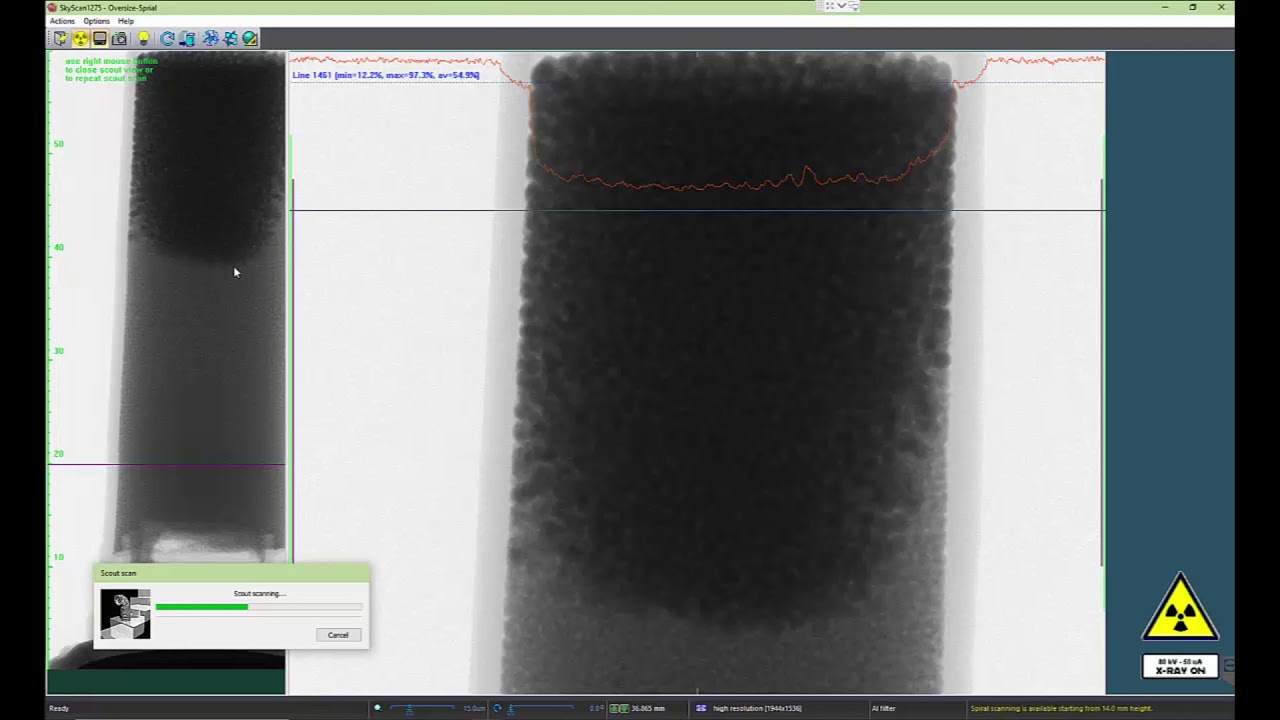Screen dimensions: 1280x720
Task: Open the Help menu
Action: click(125, 21)
